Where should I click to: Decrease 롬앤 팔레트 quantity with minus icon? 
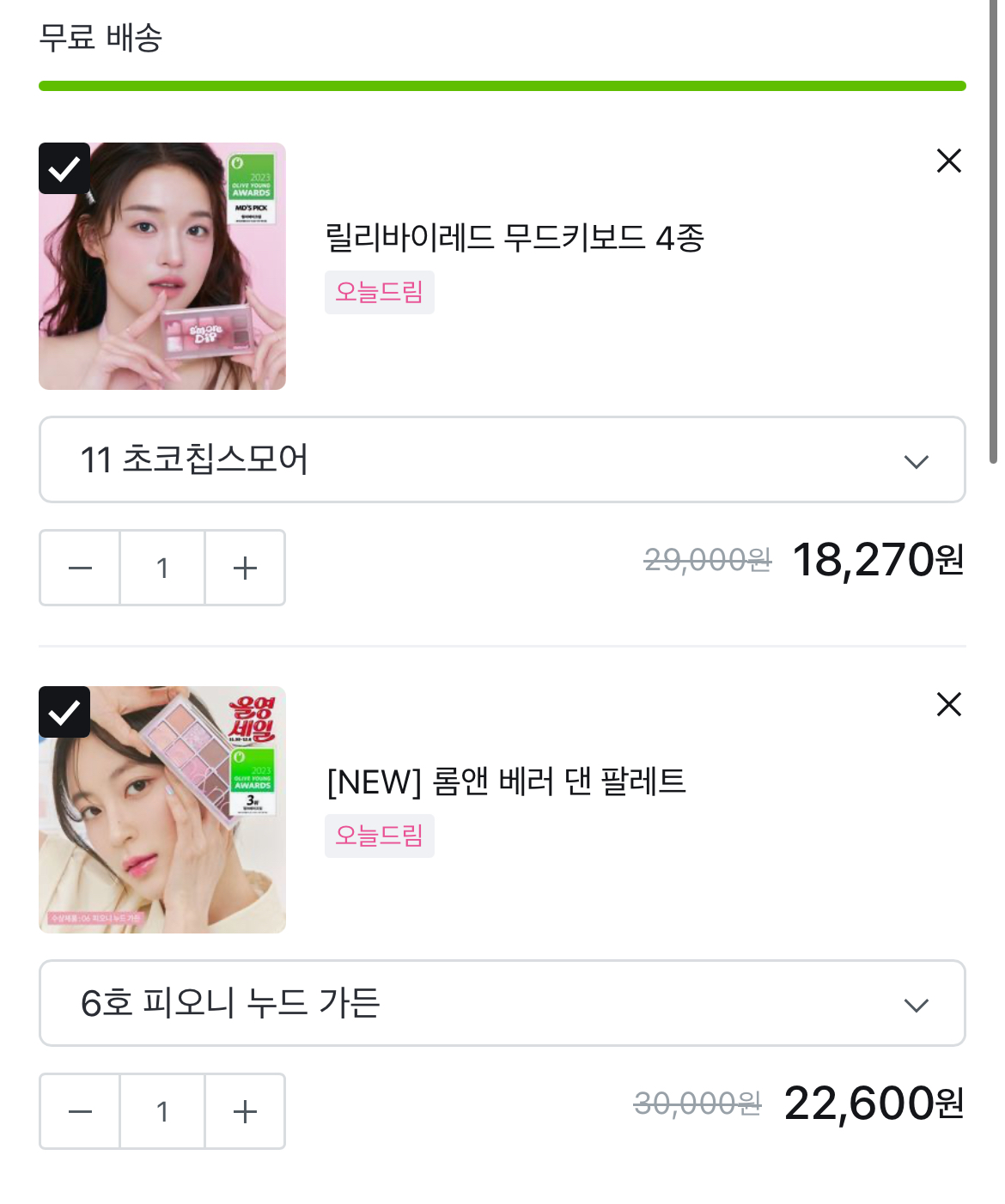click(80, 1111)
